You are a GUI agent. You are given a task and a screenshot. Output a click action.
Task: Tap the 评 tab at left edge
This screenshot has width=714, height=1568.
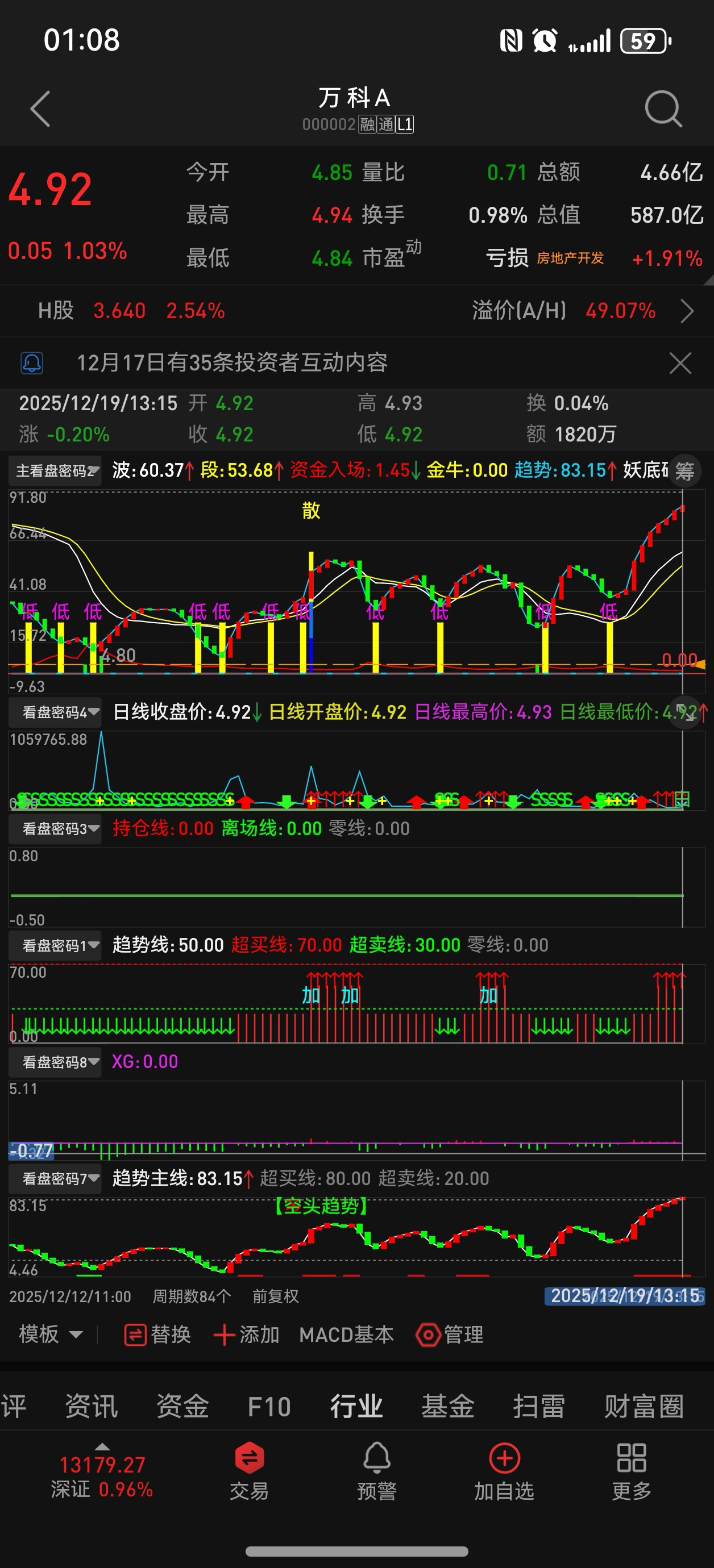[14, 1406]
